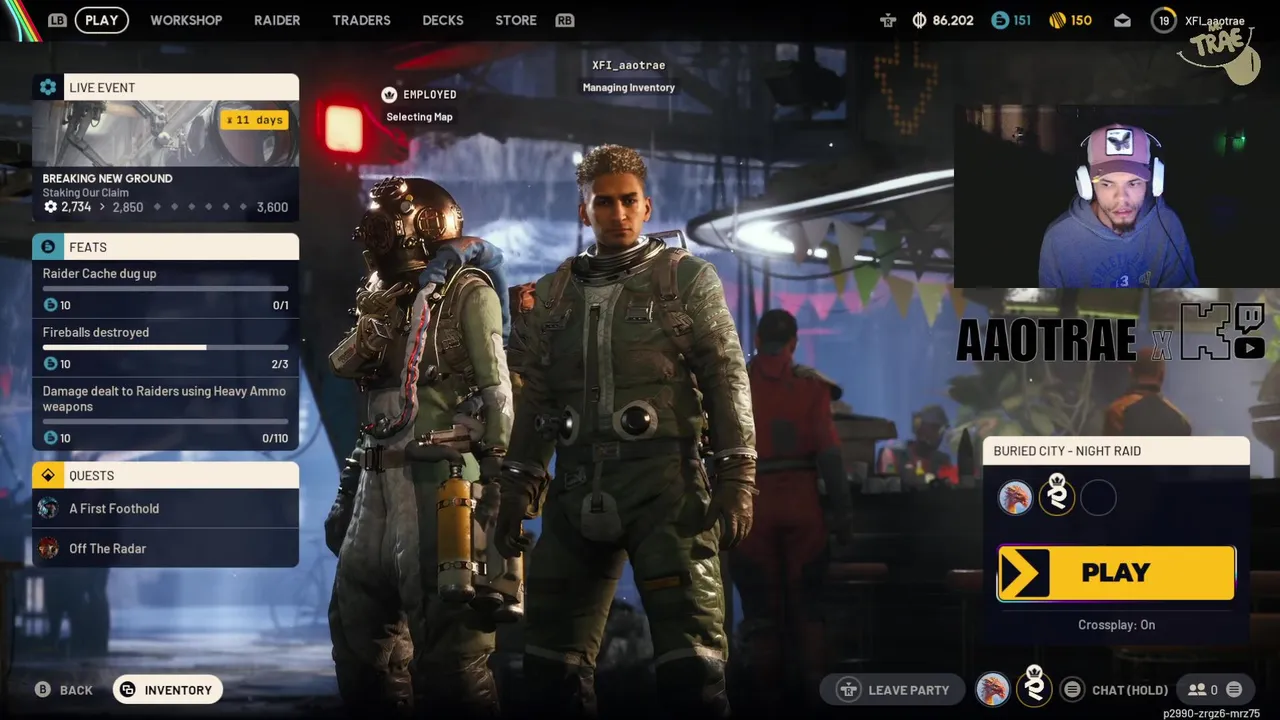1280x720 pixels.
Task: Click the gold token icon beside 150
Action: 1058,20
